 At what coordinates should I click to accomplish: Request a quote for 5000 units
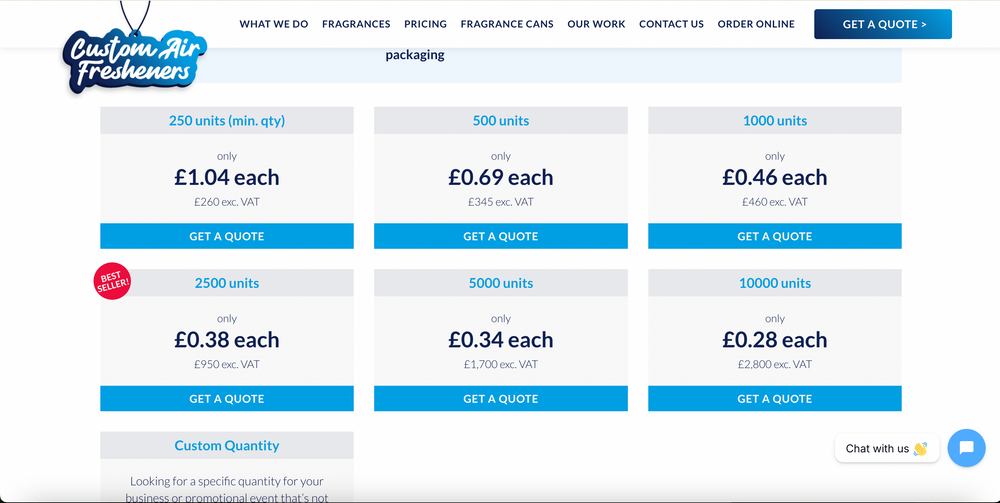501,399
